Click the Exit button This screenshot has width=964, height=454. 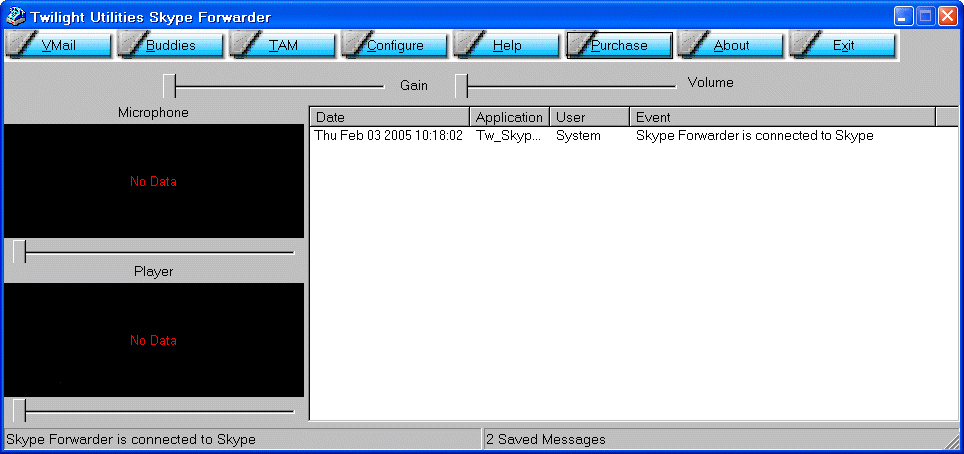click(842, 46)
